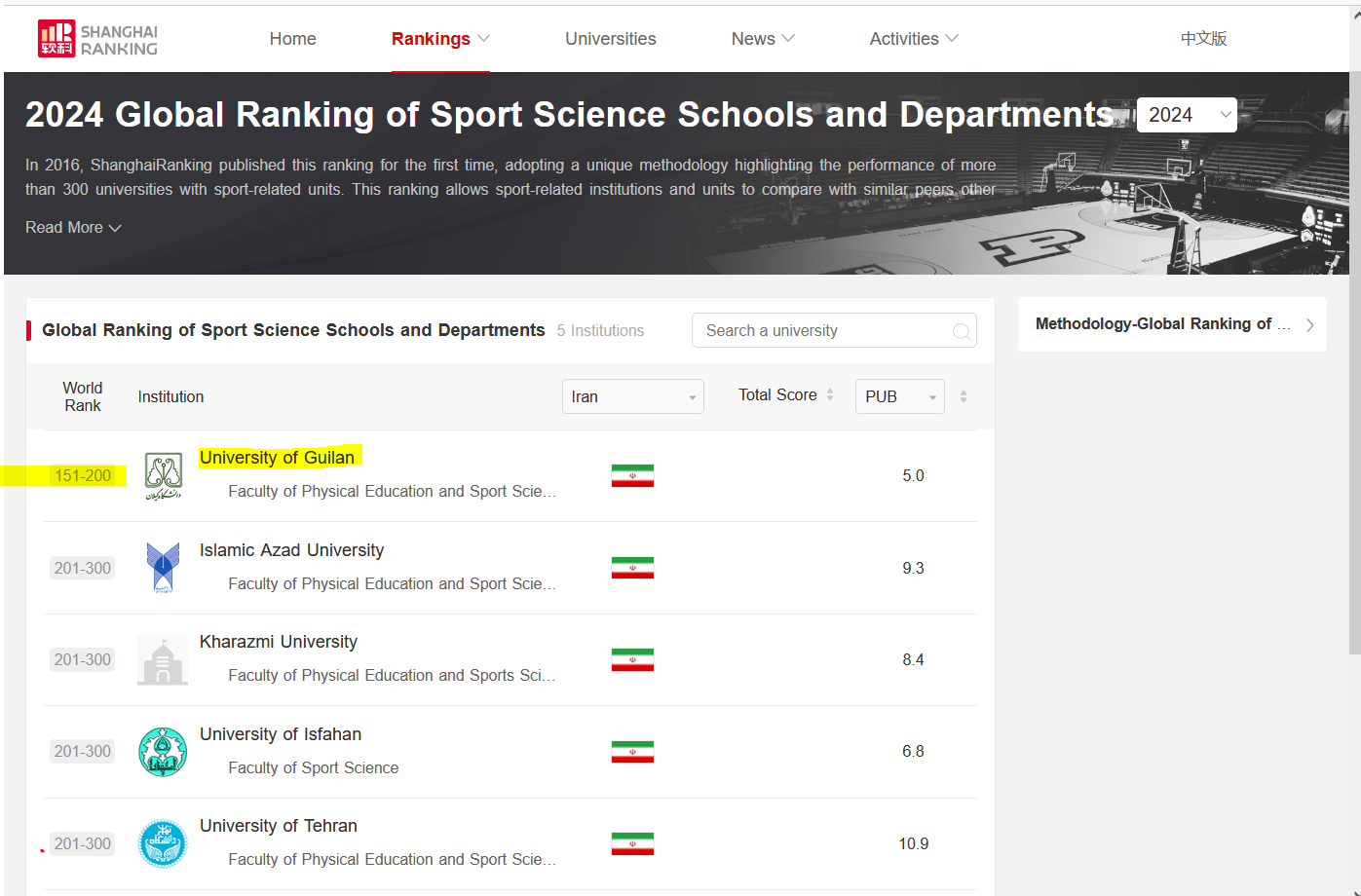Open the University of Tehran link
1361x896 pixels.
pyautogui.click(x=279, y=826)
